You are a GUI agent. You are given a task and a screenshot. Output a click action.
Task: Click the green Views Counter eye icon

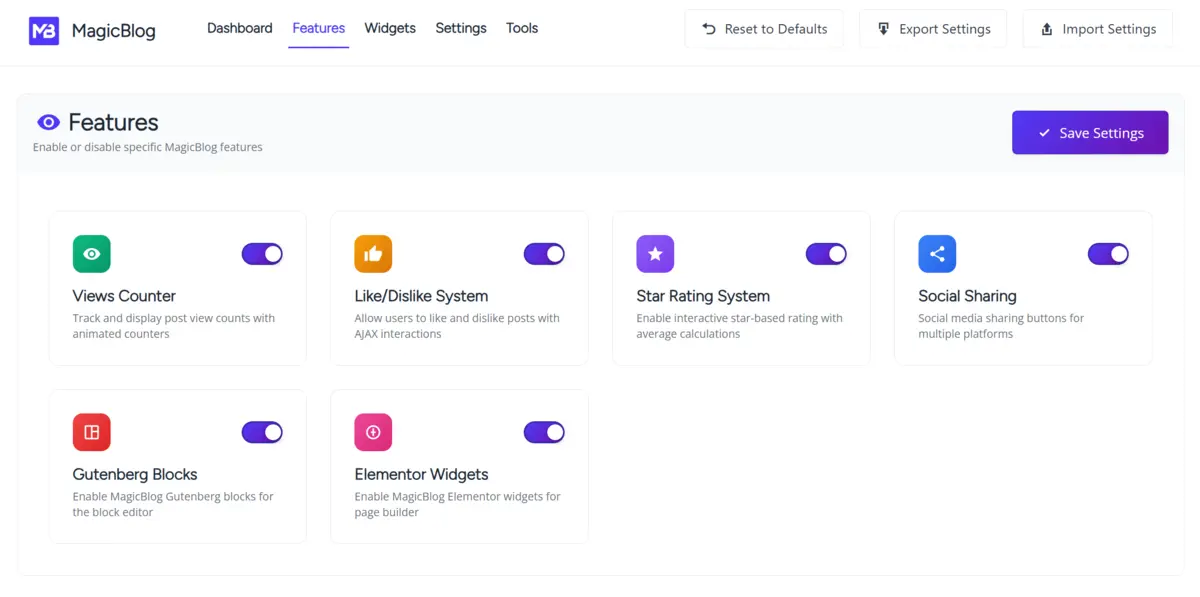click(92, 254)
